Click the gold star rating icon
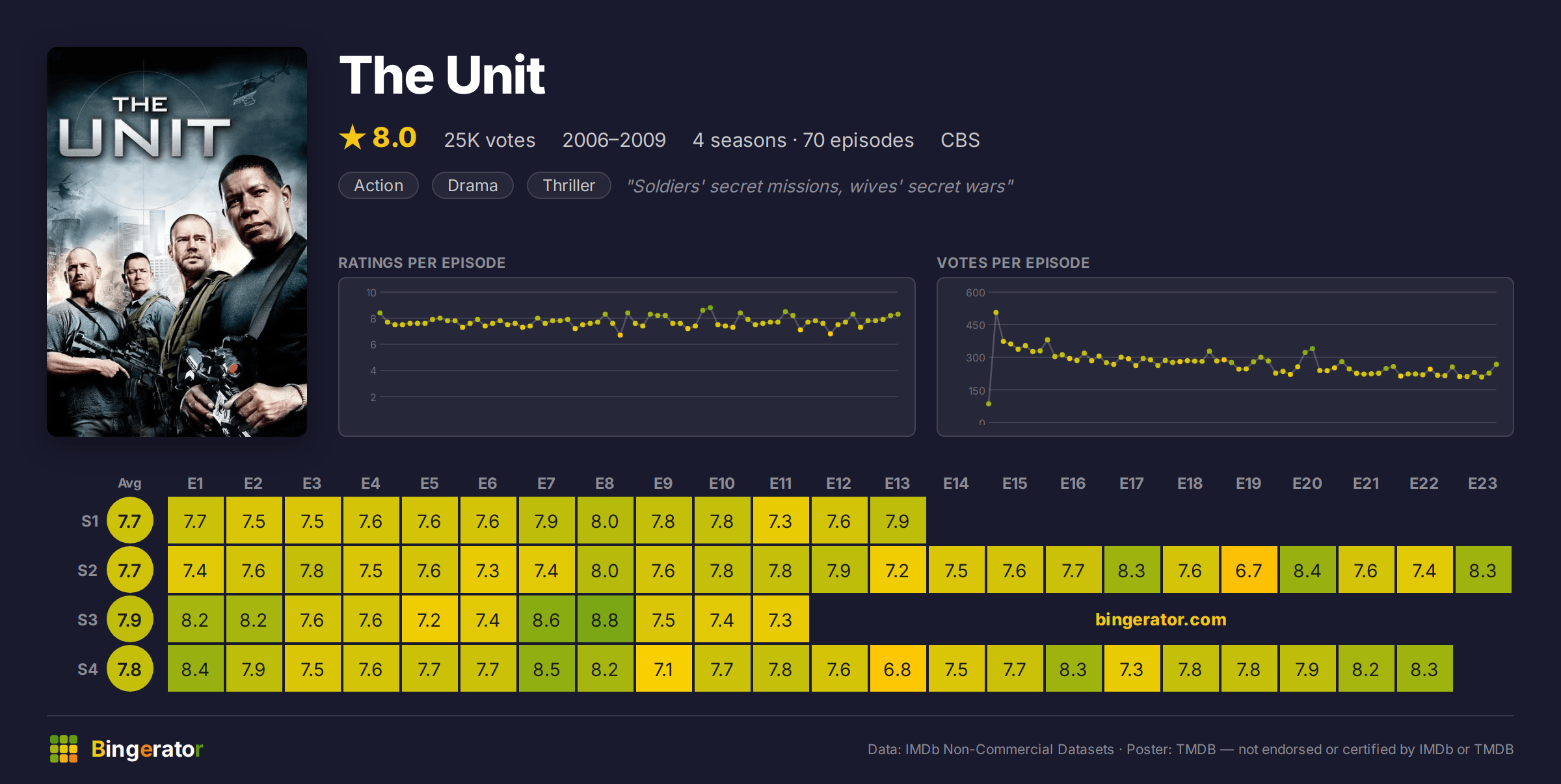1561x784 pixels. tap(353, 138)
